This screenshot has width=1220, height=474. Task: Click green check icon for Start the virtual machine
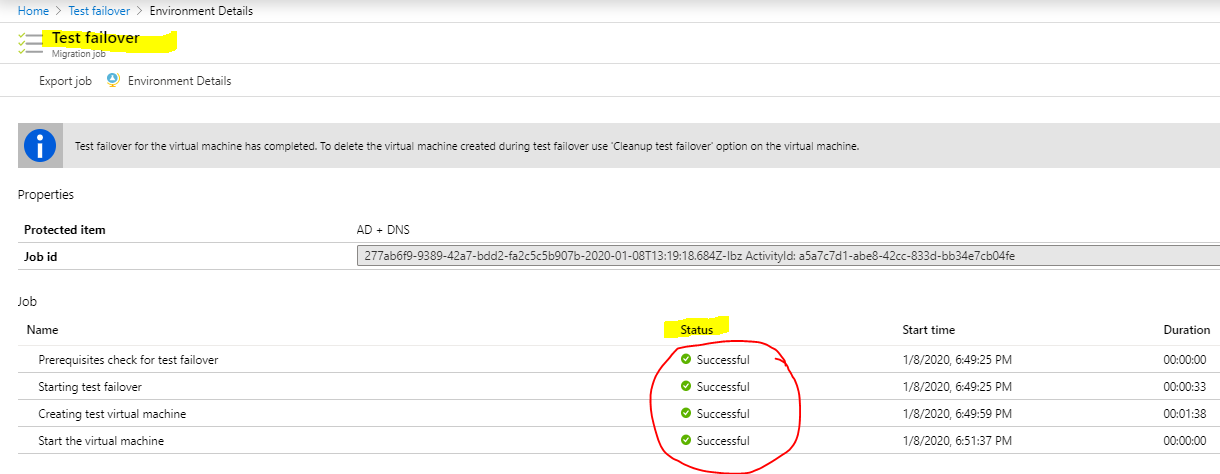click(686, 440)
